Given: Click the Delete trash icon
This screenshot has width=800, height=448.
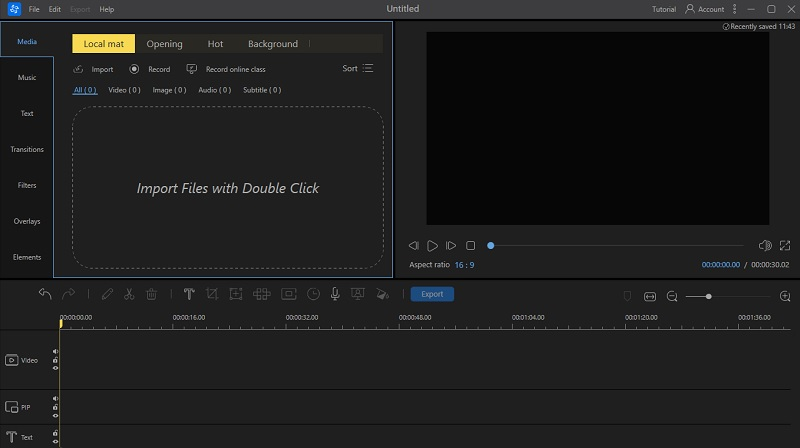Looking at the screenshot, I should pos(152,294).
